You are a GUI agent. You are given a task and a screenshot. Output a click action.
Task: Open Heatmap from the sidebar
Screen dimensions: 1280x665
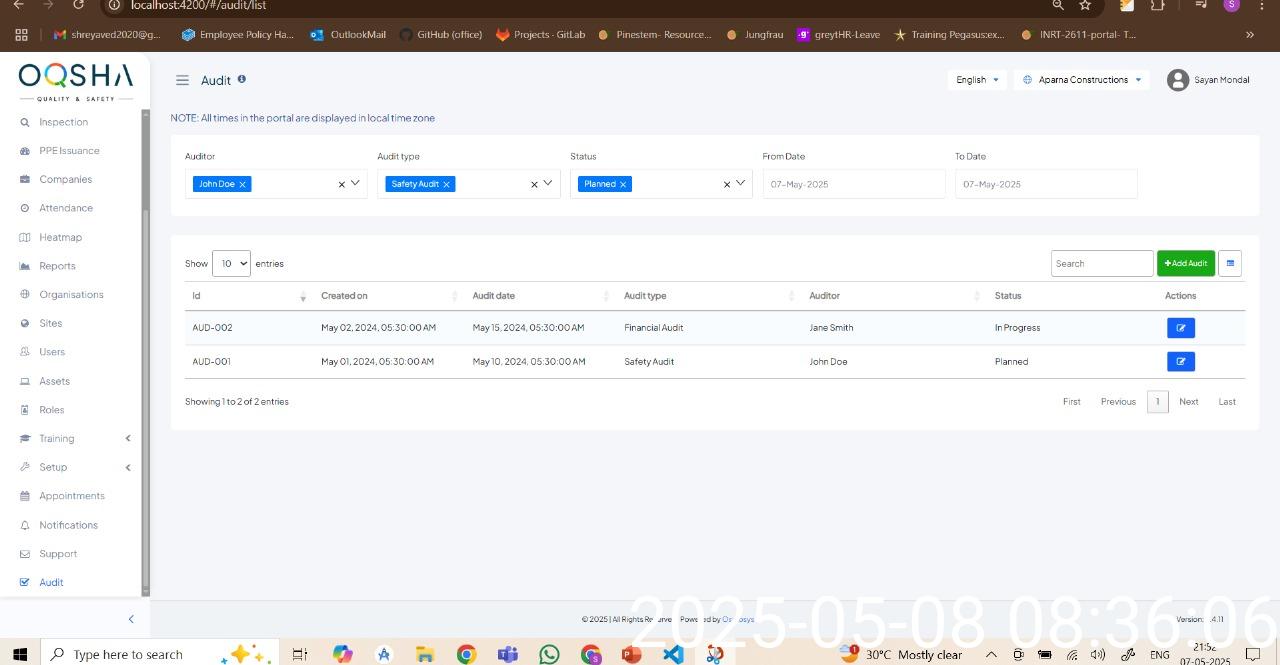click(60, 237)
